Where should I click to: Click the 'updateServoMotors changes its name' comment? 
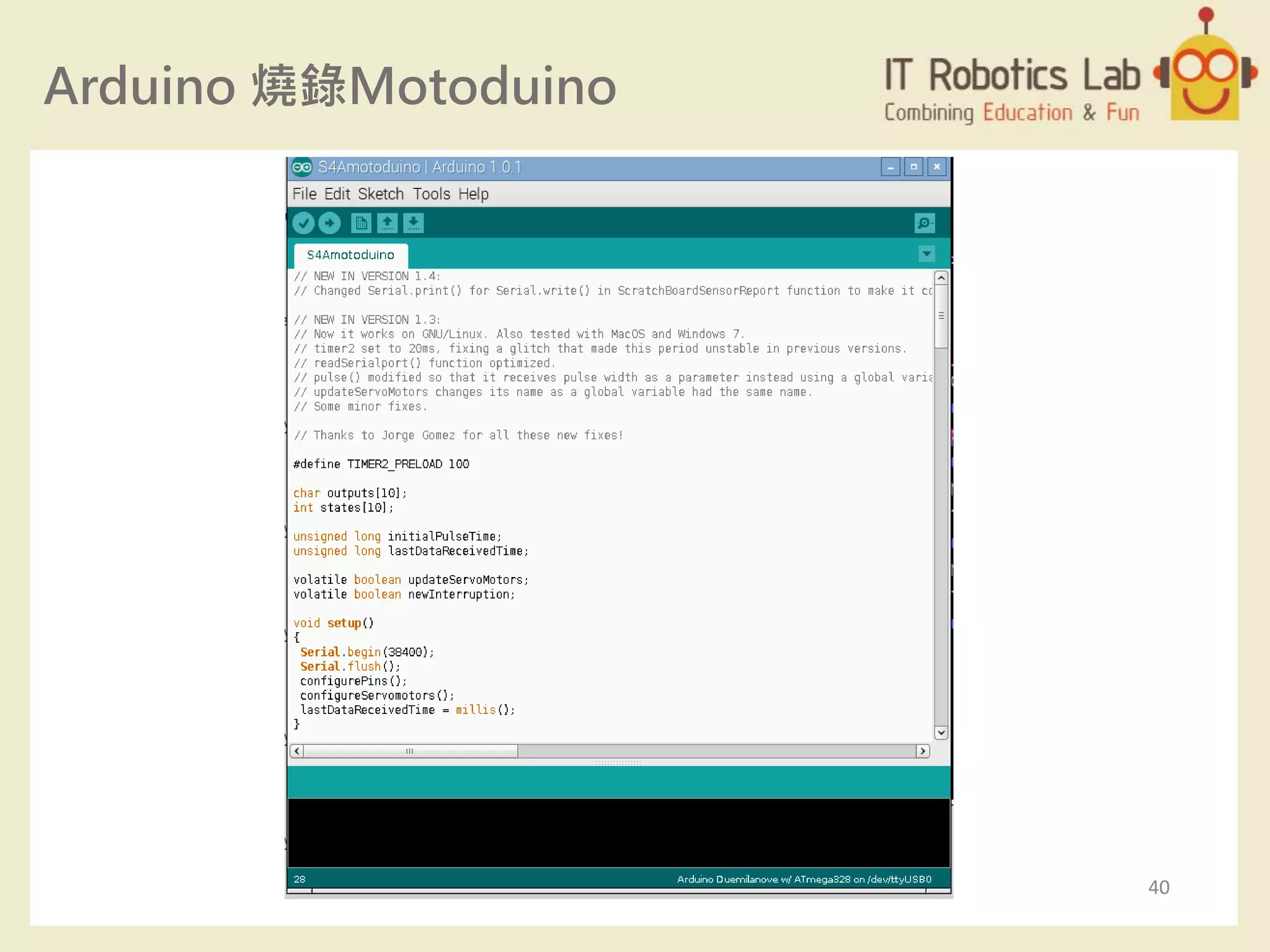coord(553,392)
